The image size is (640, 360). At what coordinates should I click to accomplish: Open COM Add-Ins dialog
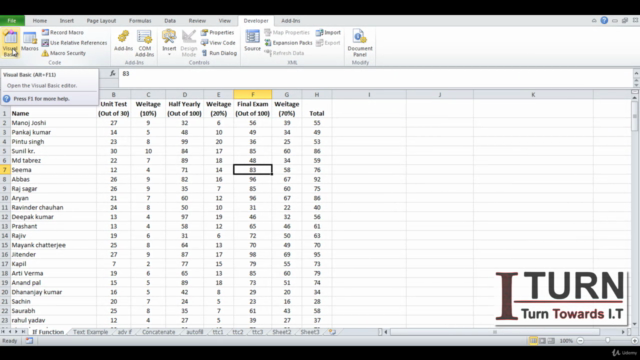pos(144,43)
